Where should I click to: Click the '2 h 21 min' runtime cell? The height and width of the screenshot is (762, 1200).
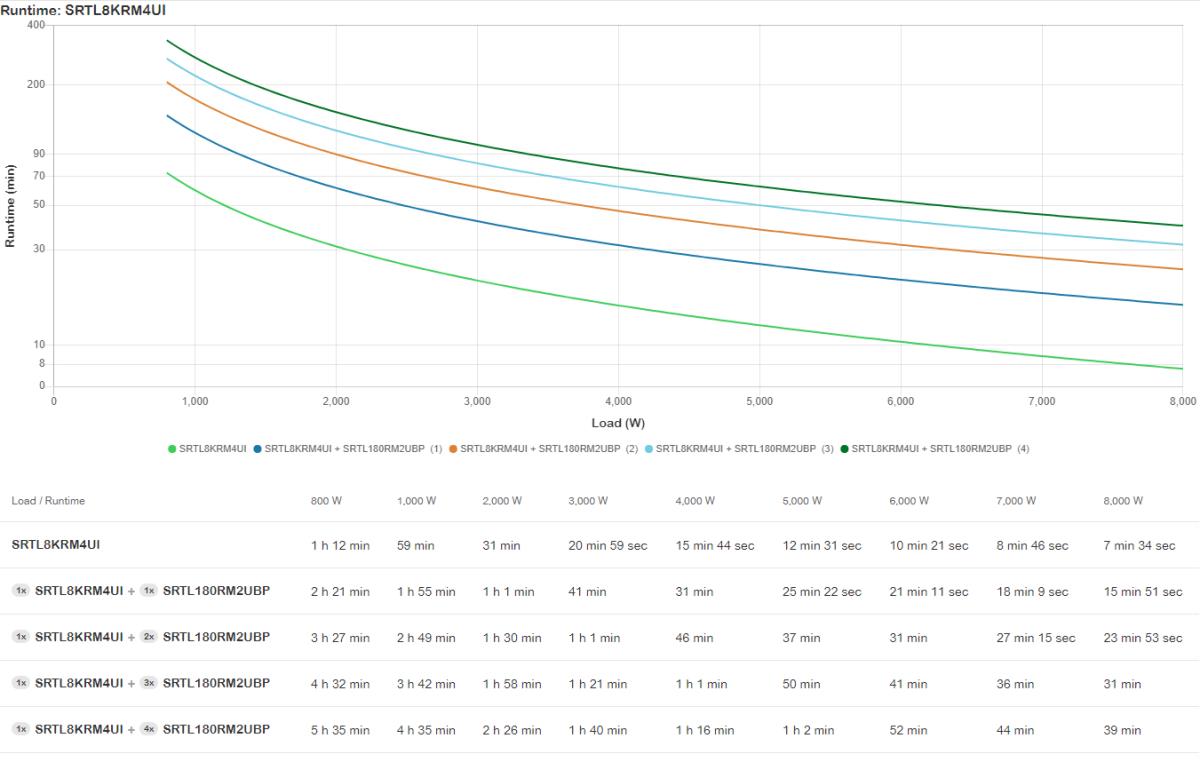[x=340, y=592]
